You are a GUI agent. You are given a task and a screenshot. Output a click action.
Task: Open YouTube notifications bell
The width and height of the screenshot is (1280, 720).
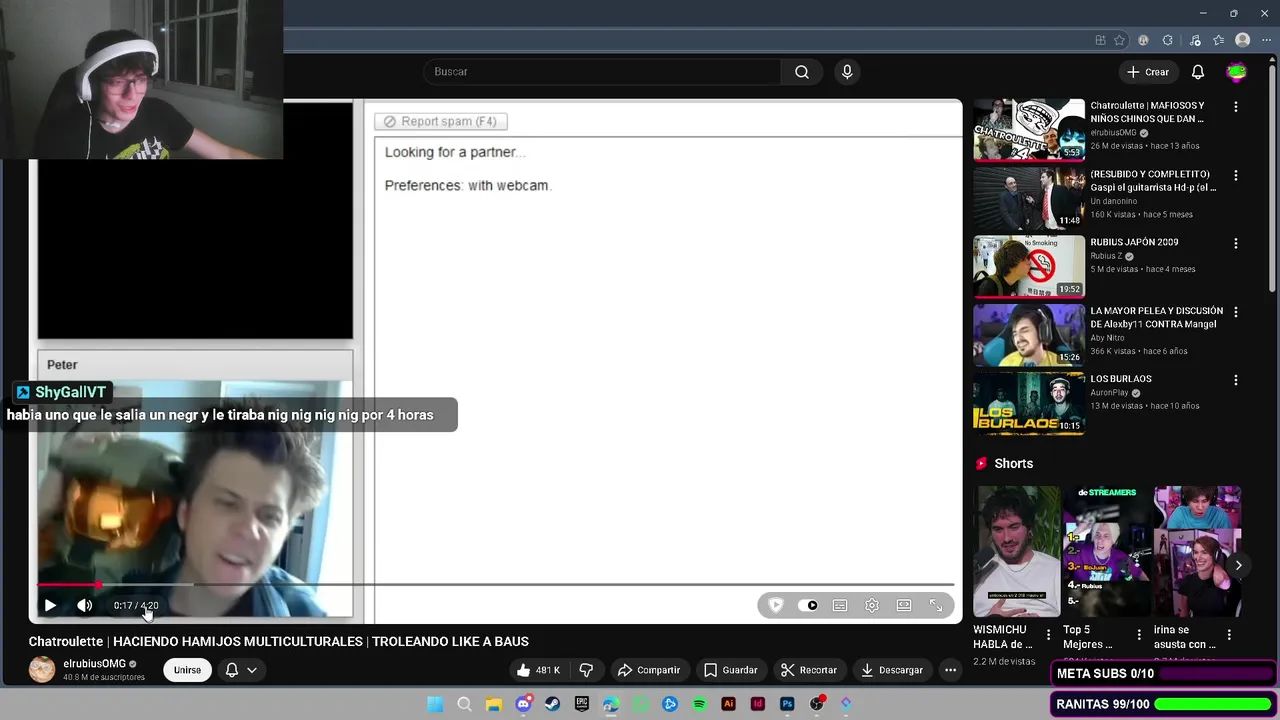pos(1198,72)
